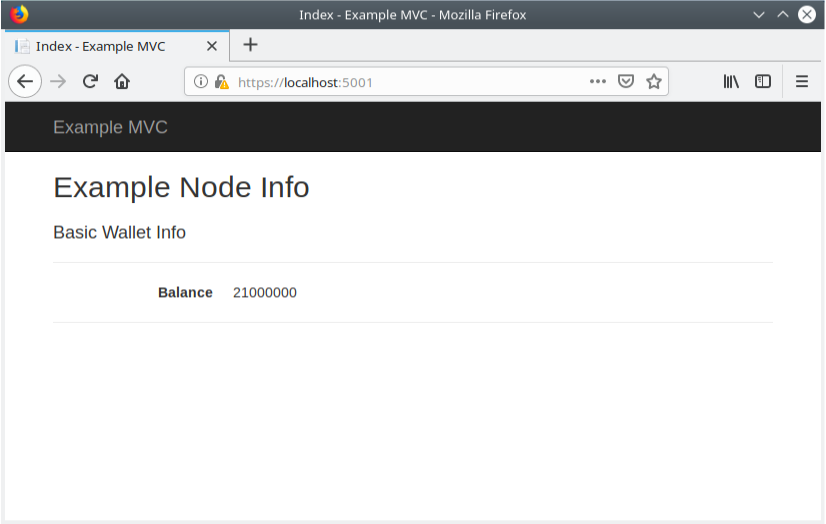Toggle the sidebars panel
Image resolution: width=826 pixels, height=524 pixels.
(x=763, y=82)
